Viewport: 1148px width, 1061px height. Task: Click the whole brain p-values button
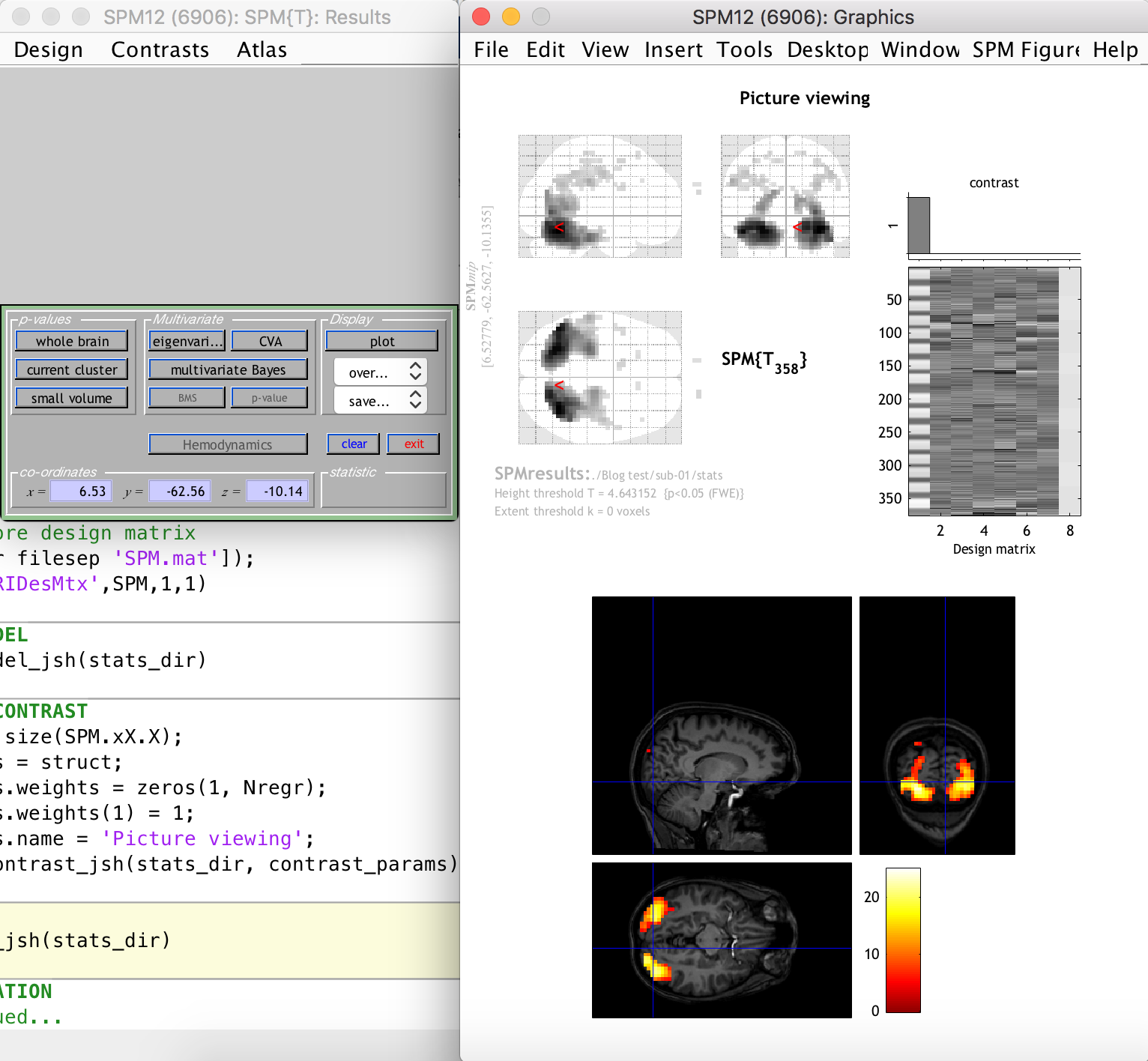pyautogui.click(x=72, y=341)
